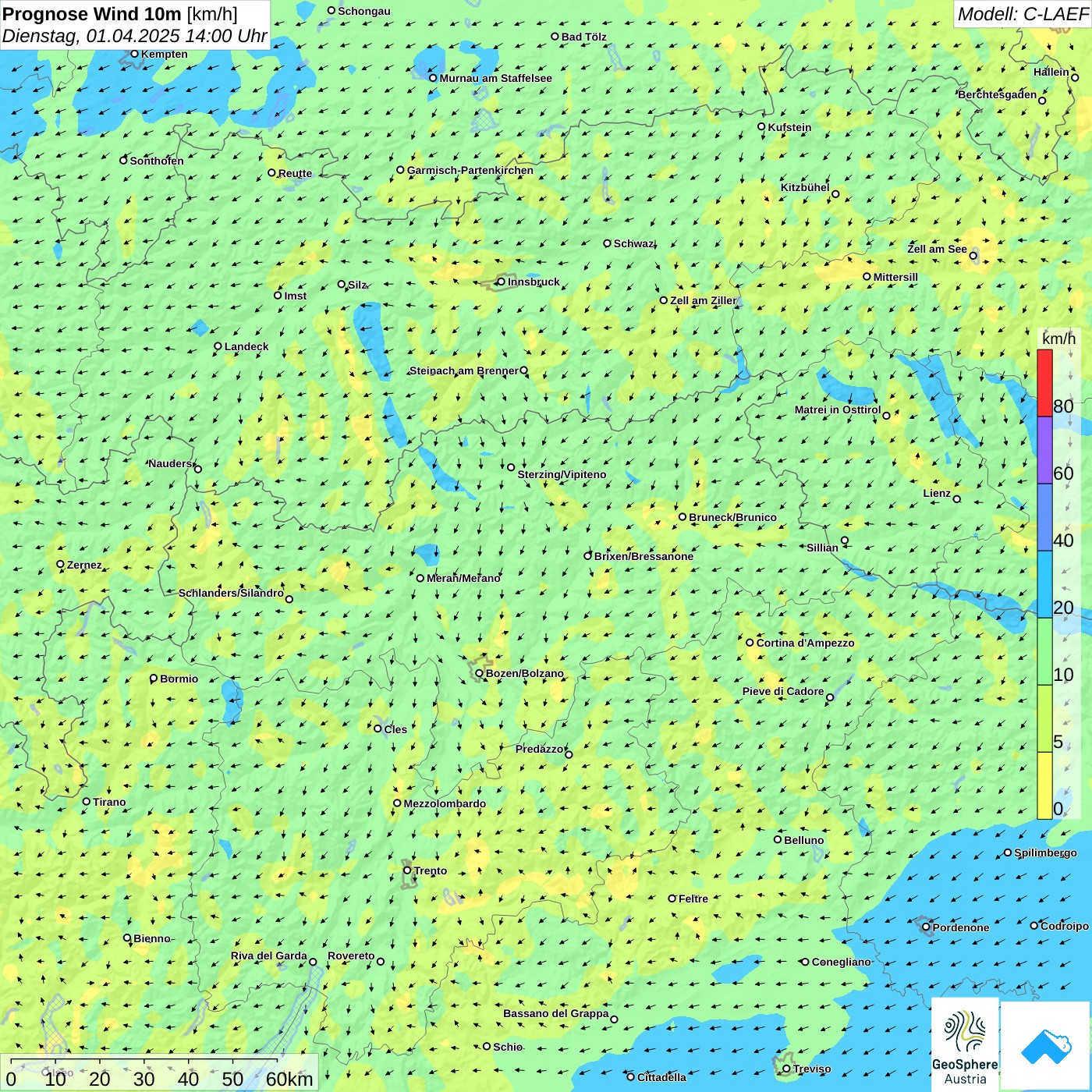Click the Innsbruck city marker

(502, 282)
